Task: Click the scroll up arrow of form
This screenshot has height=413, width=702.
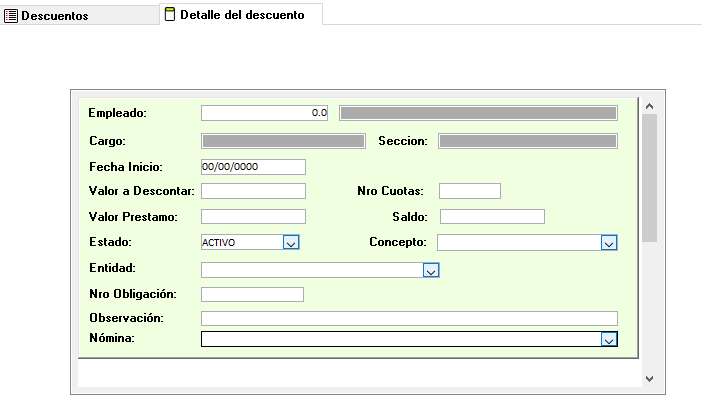Action: (649, 105)
